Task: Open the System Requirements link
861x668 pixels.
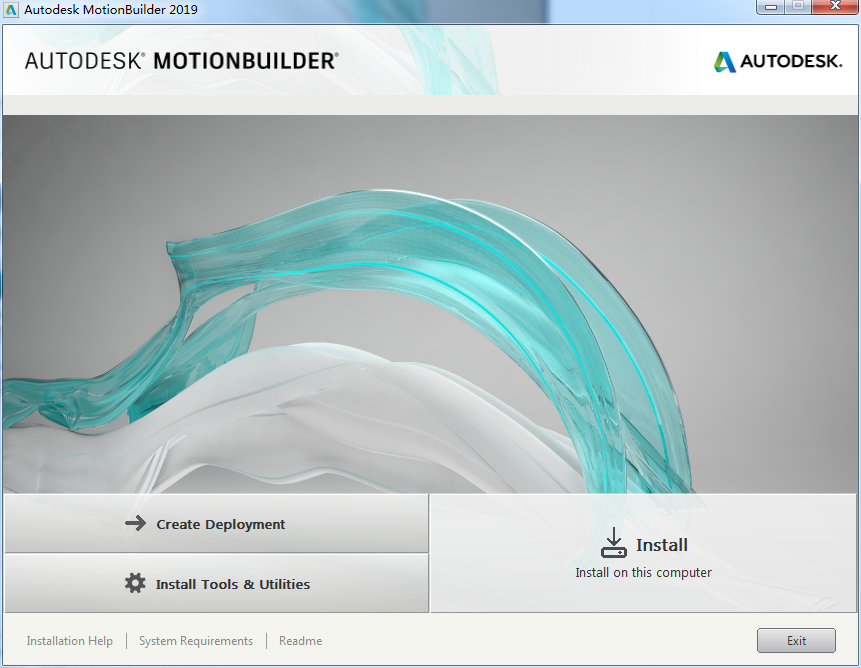Action: coord(196,641)
